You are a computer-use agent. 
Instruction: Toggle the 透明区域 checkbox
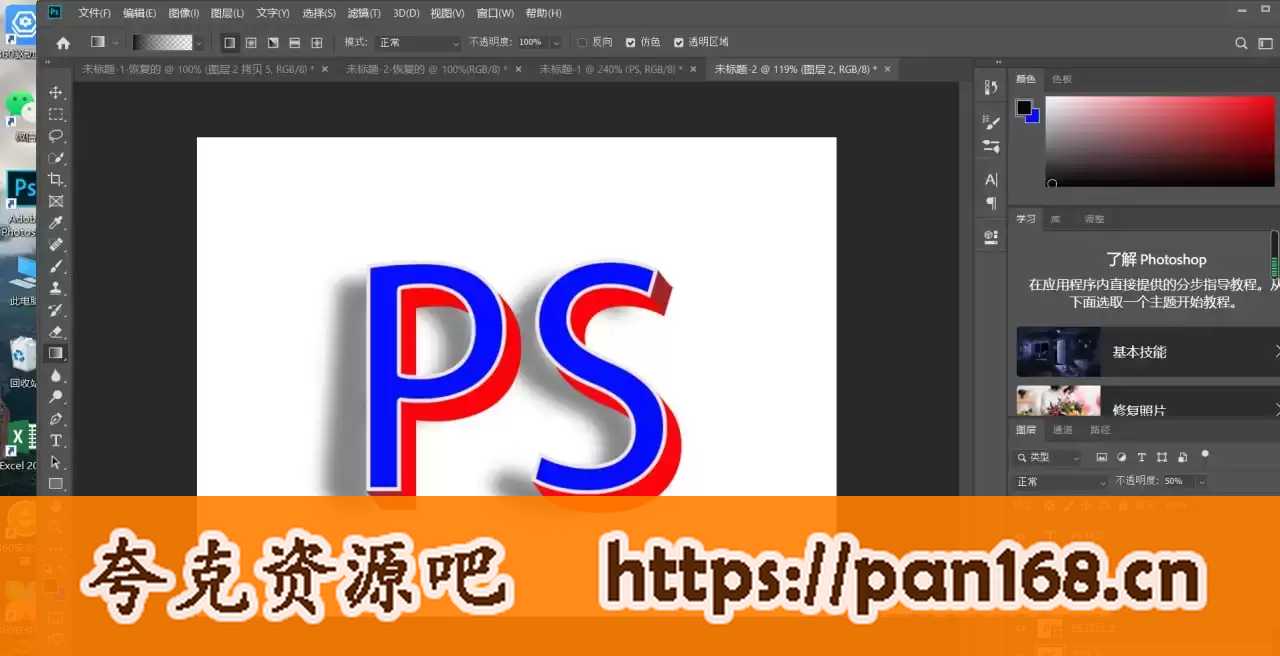(x=678, y=43)
